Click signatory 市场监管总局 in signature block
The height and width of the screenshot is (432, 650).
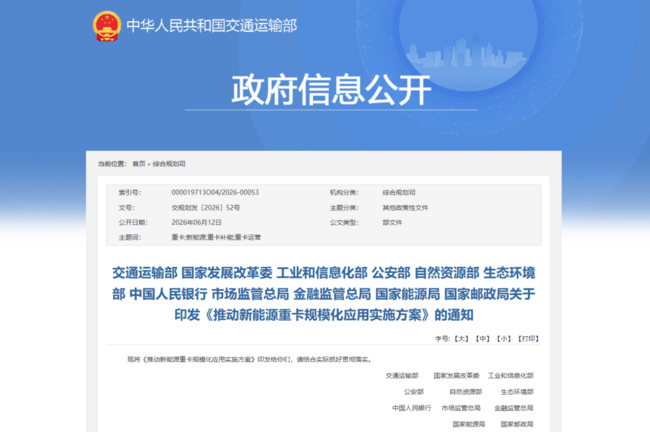tap(461, 408)
